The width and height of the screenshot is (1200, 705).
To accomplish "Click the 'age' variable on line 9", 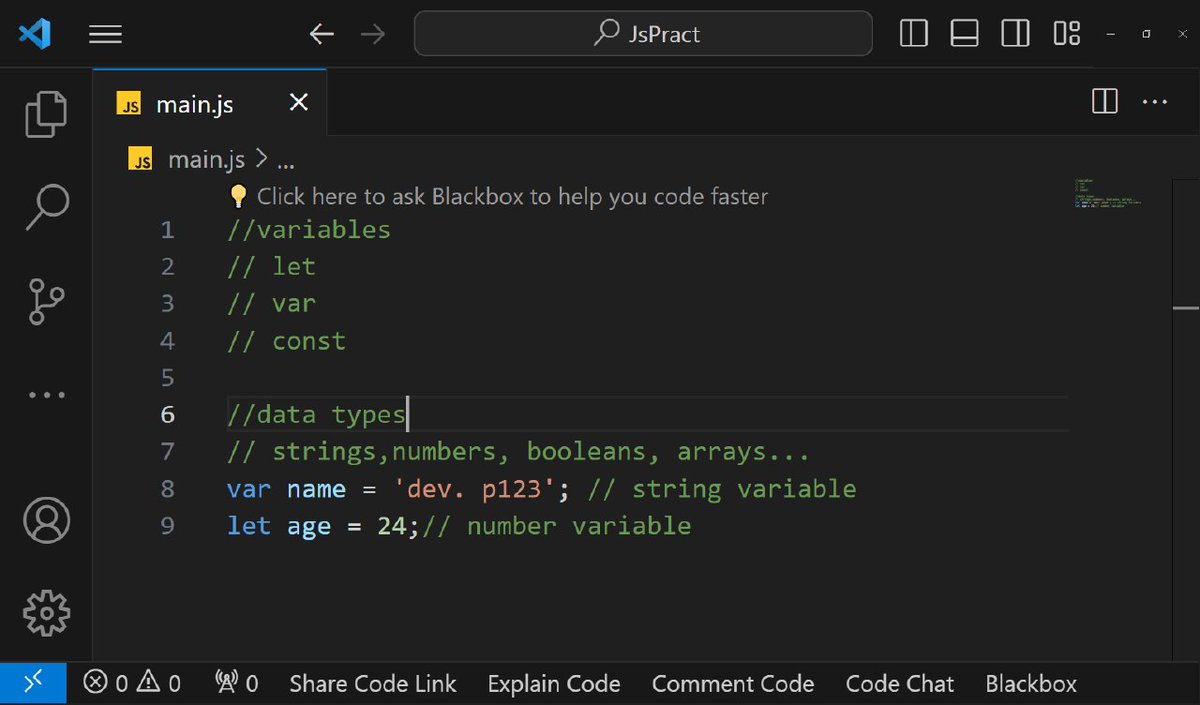I will pos(309,526).
